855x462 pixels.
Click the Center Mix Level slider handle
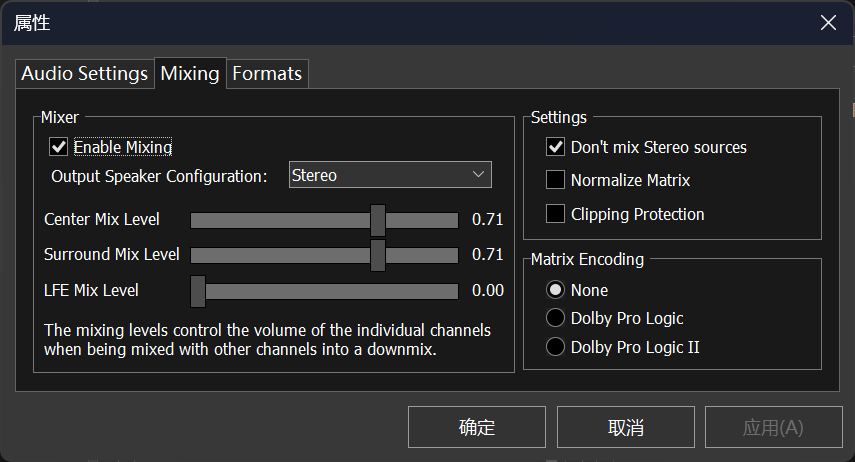[x=378, y=219]
